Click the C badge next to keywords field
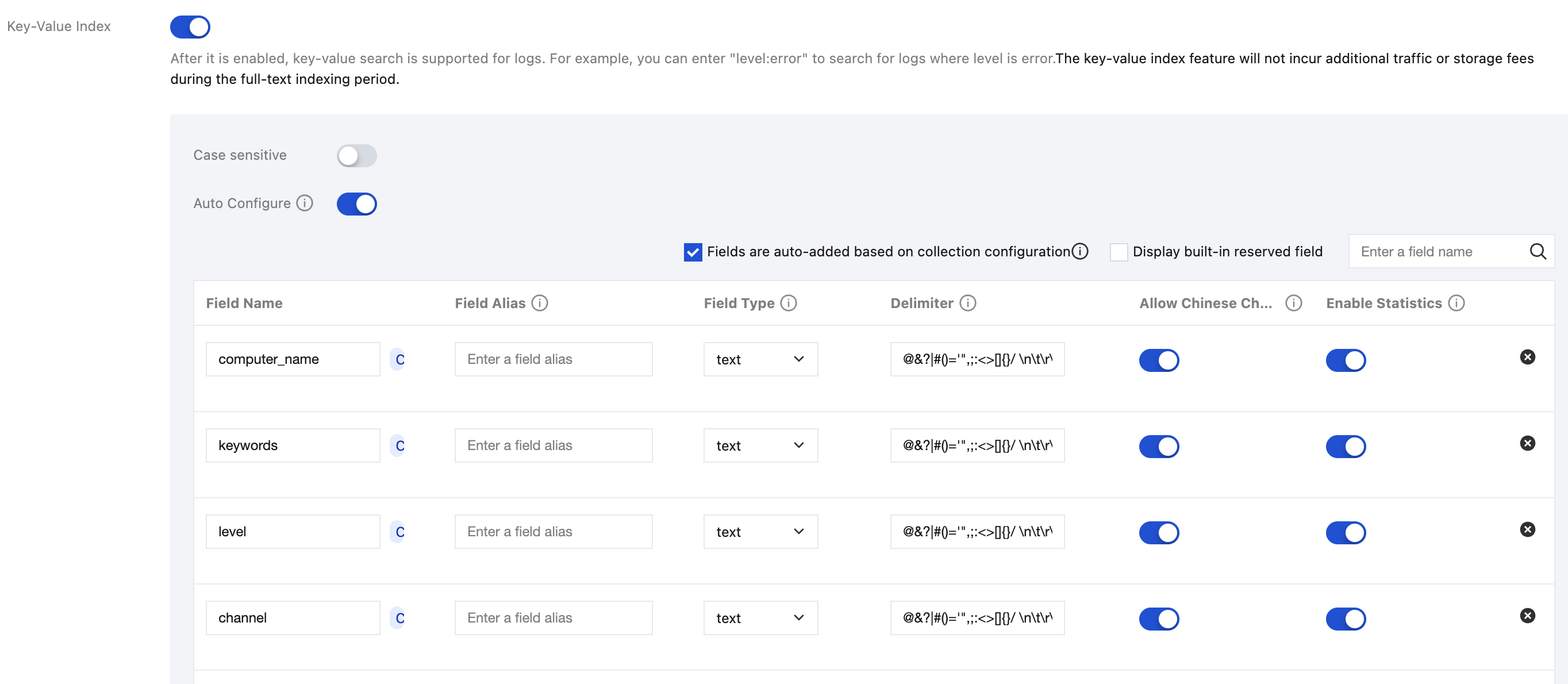 [399, 445]
